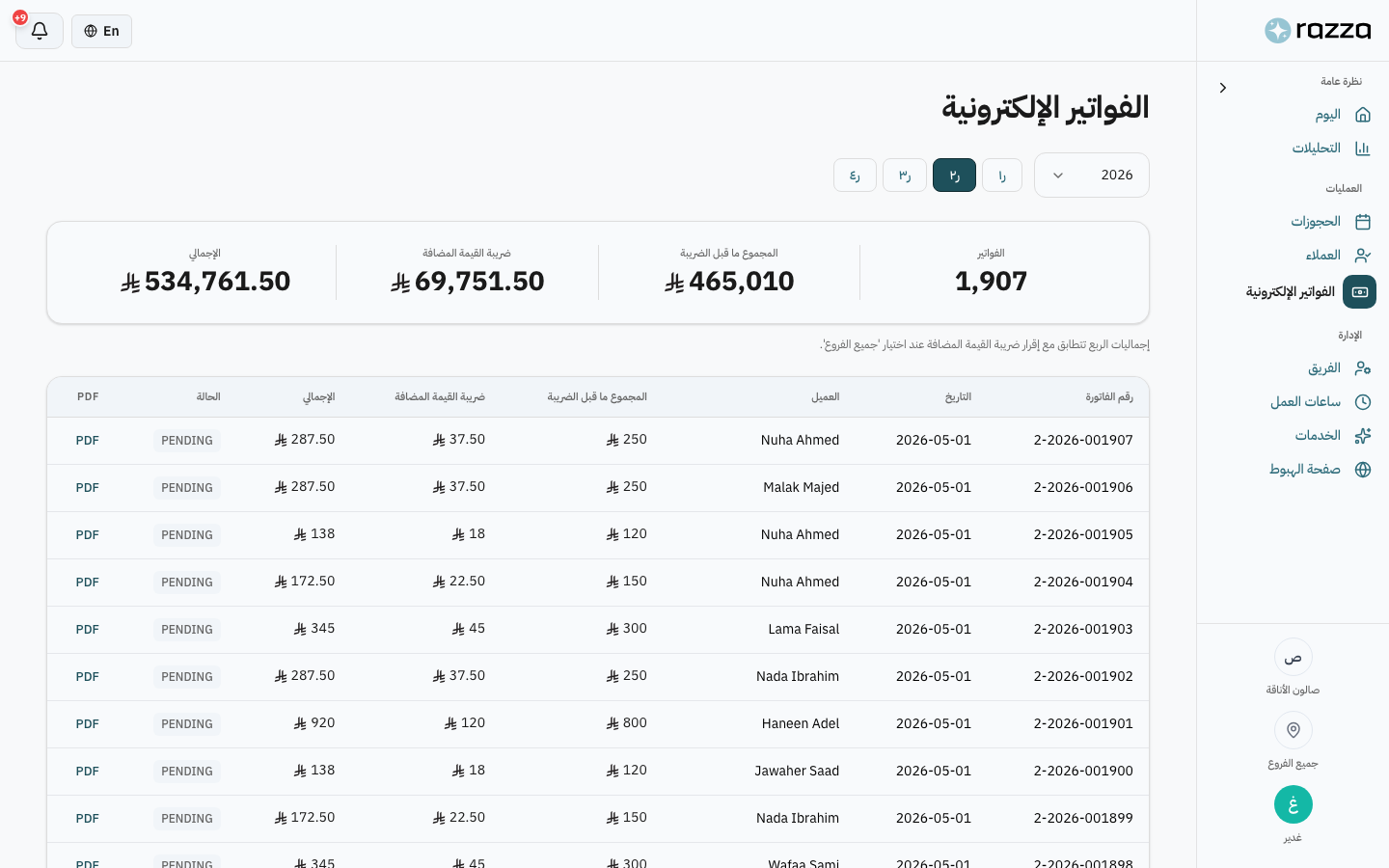Open the غدير user avatar
1389x868 pixels.
coord(1294,804)
